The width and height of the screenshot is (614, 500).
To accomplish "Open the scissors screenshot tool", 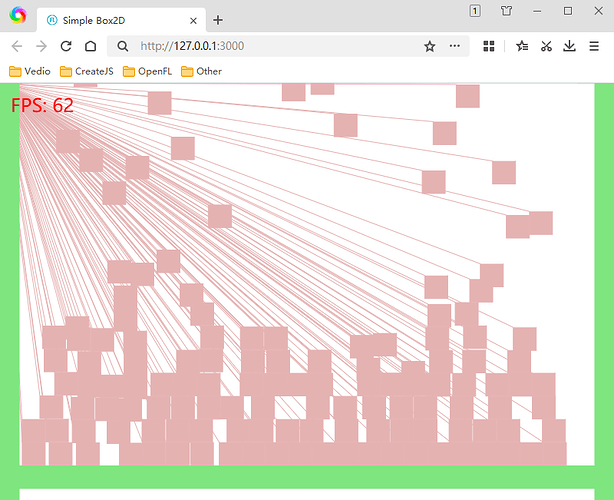I will (546, 46).
